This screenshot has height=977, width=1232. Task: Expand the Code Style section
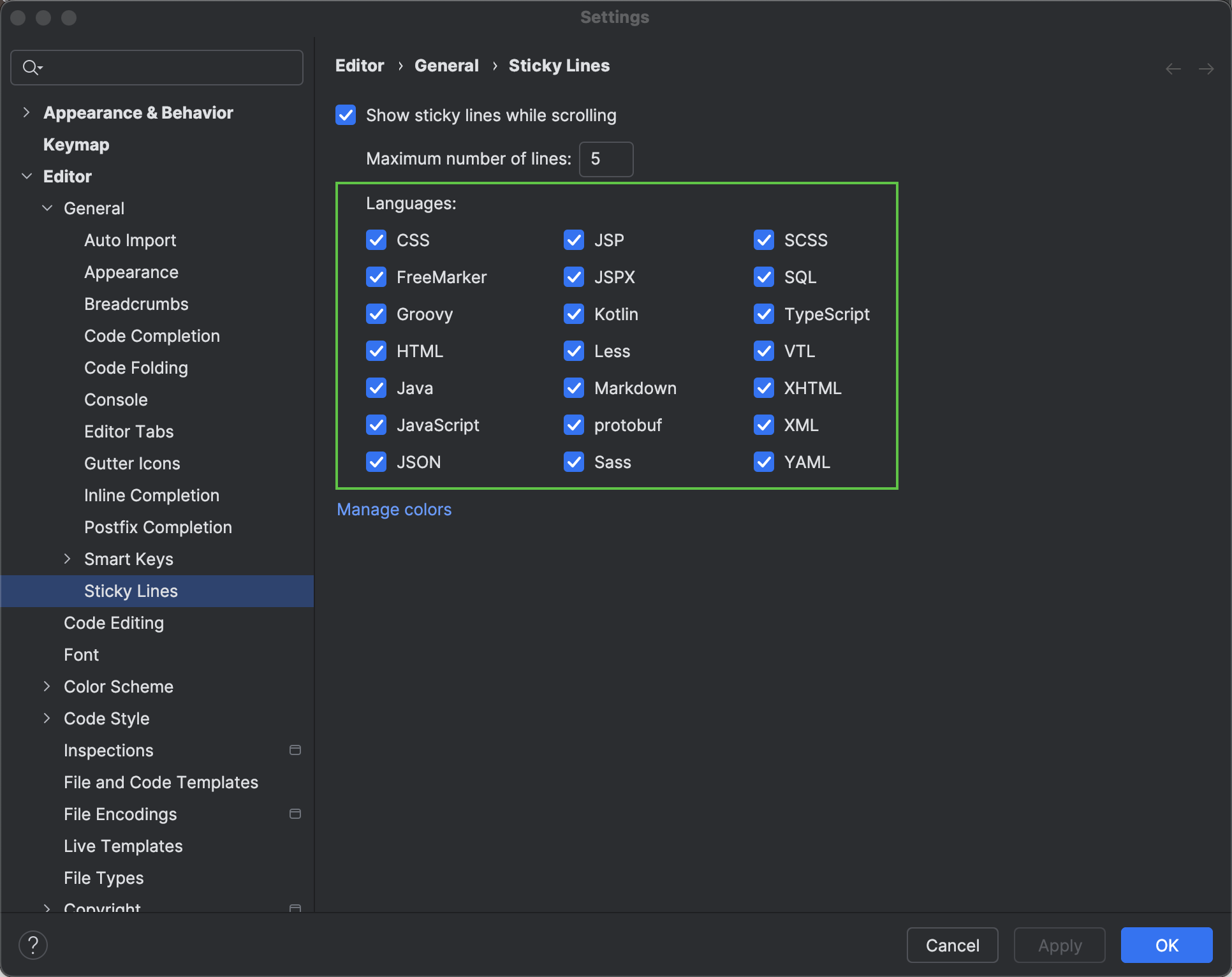[47, 718]
